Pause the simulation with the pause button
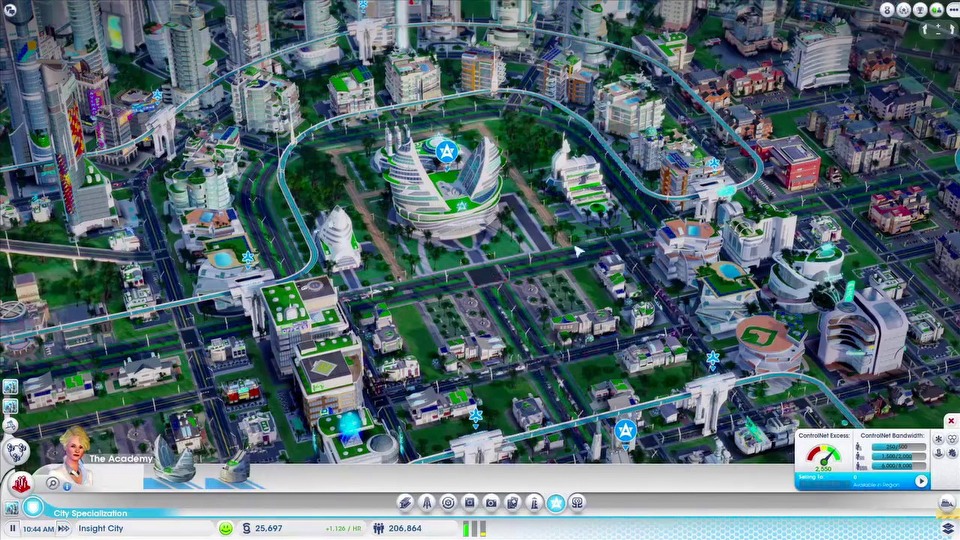960x540 pixels. 12,528
